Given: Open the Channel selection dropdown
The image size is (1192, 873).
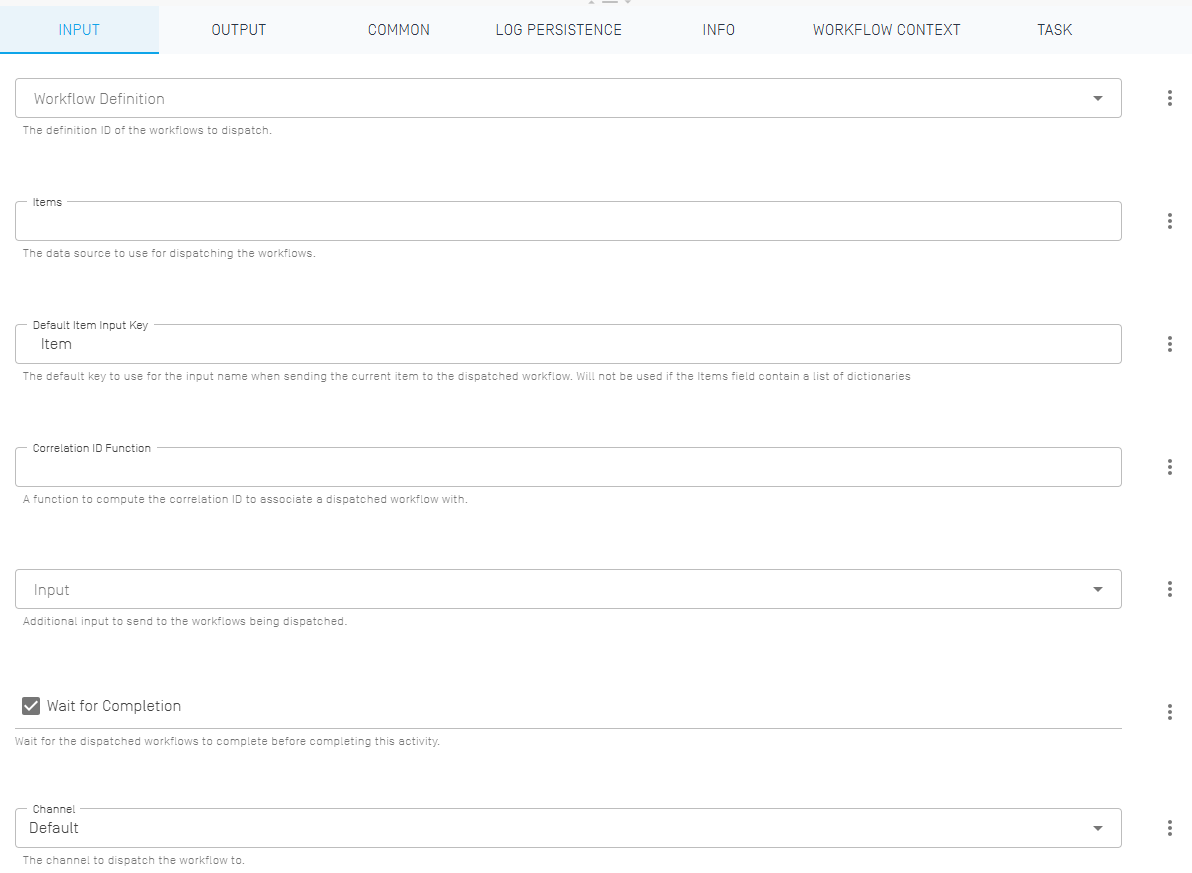Looking at the screenshot, I should [1097, 828].
